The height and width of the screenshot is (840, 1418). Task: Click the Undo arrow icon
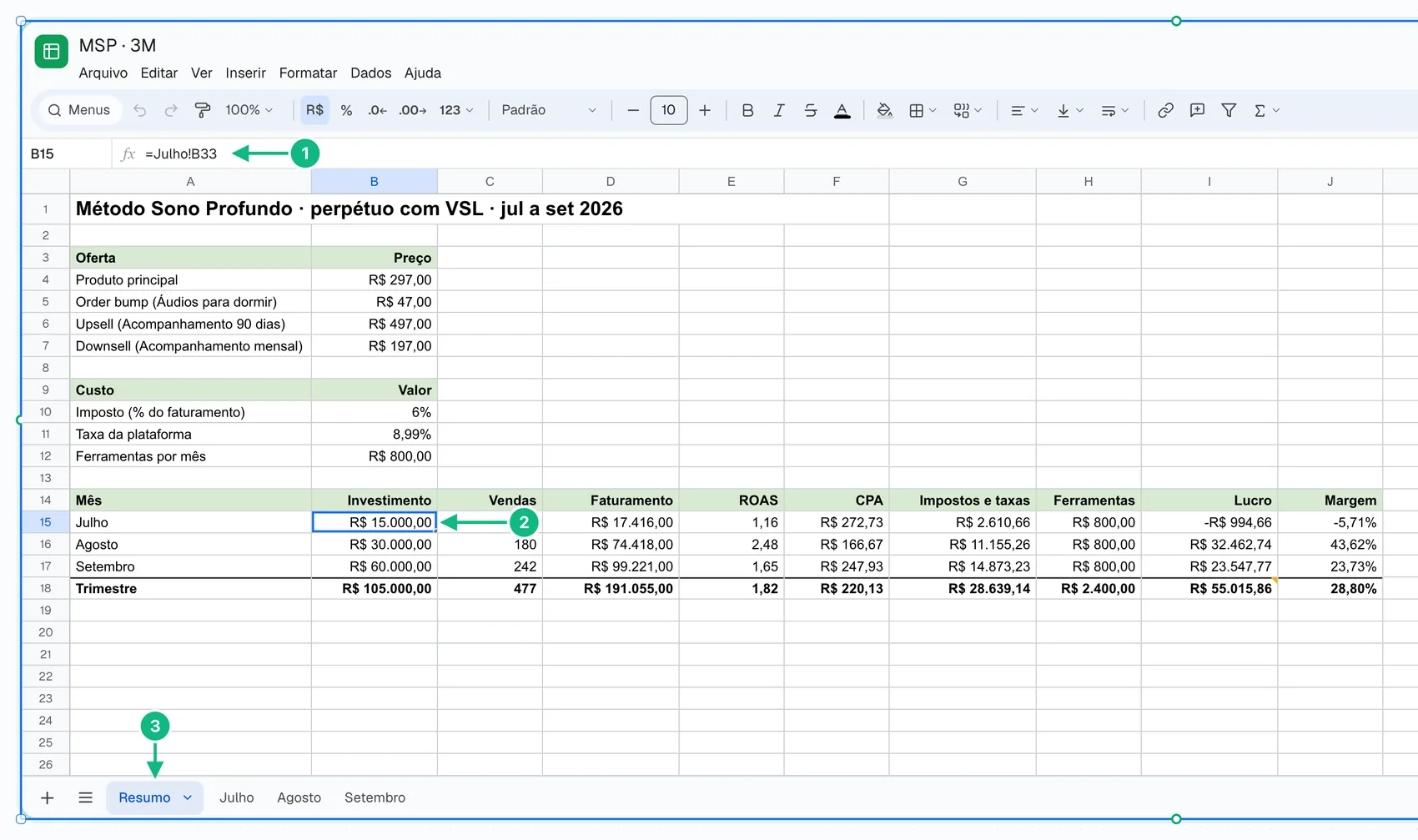(x=139, y=110)
